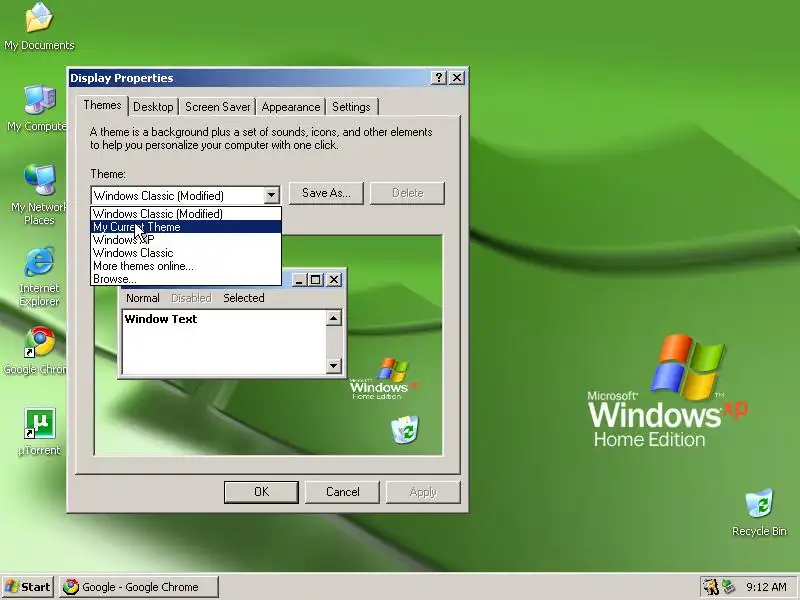Click the network connection tray icon

point(728,587)
